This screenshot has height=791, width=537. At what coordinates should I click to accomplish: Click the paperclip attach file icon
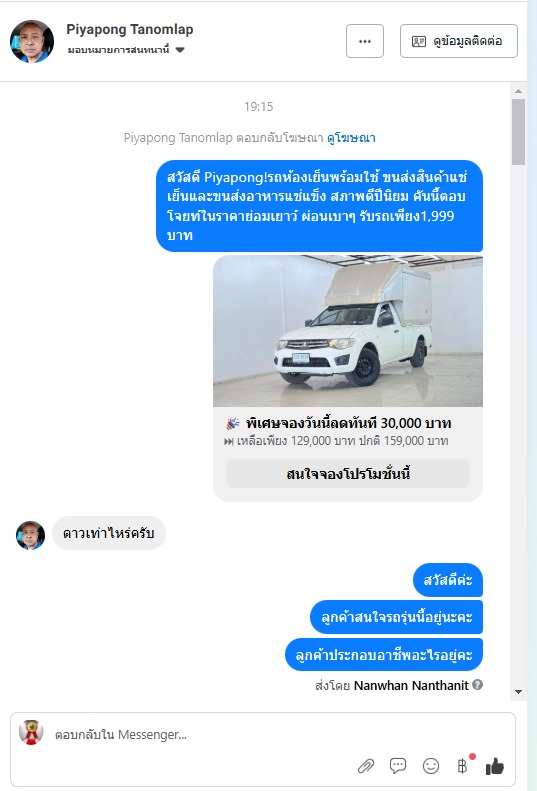click(365, 766)
